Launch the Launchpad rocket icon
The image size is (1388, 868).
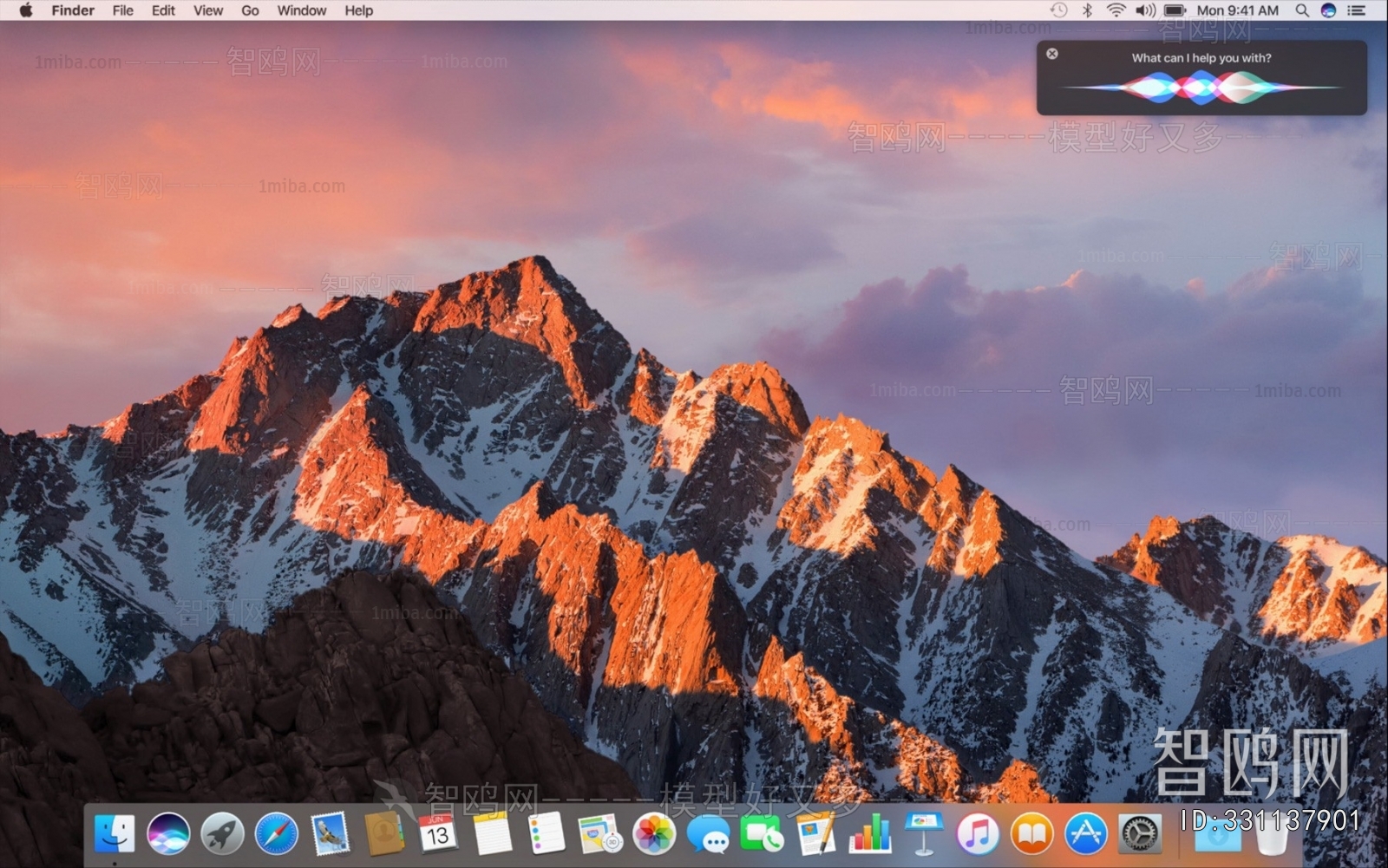222,834
